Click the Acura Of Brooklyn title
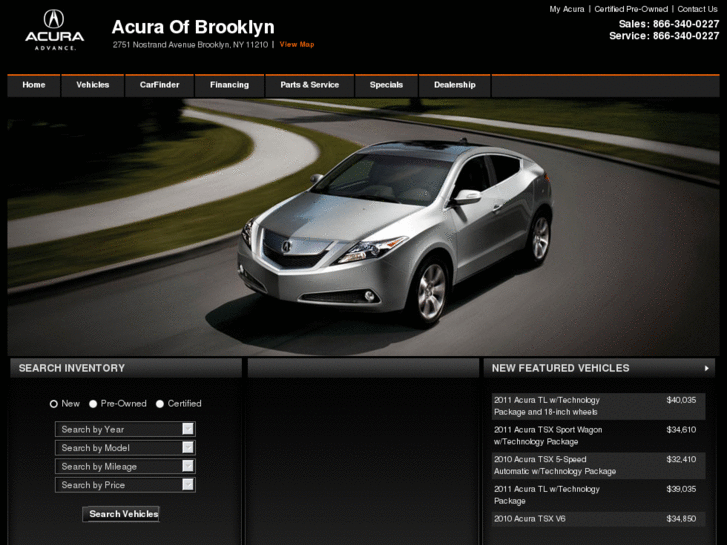This screenshot has height=545, width=727. (x=193, y=27)
